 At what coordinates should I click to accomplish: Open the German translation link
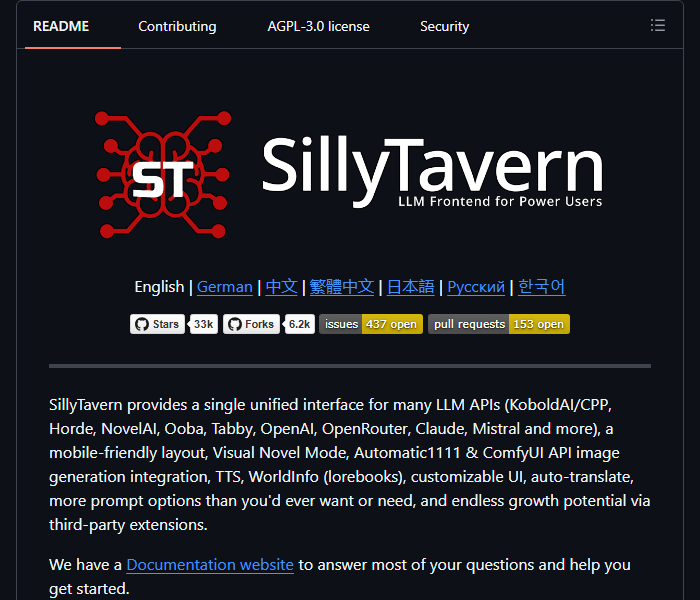pos(225,287)
